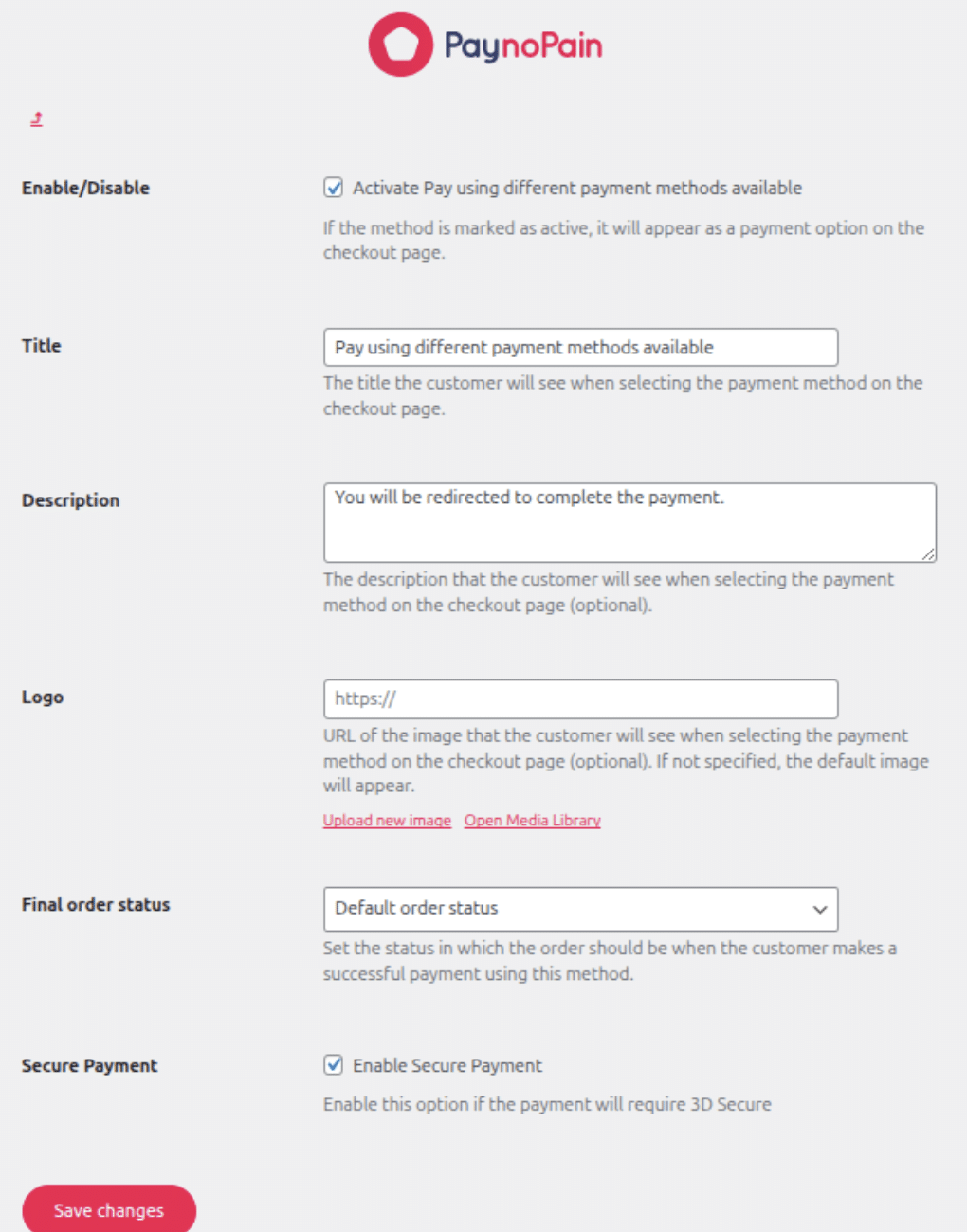Toggle the Activate Pay checkbox
This screenshot has width=967, height=1232.
click(334, 188)
